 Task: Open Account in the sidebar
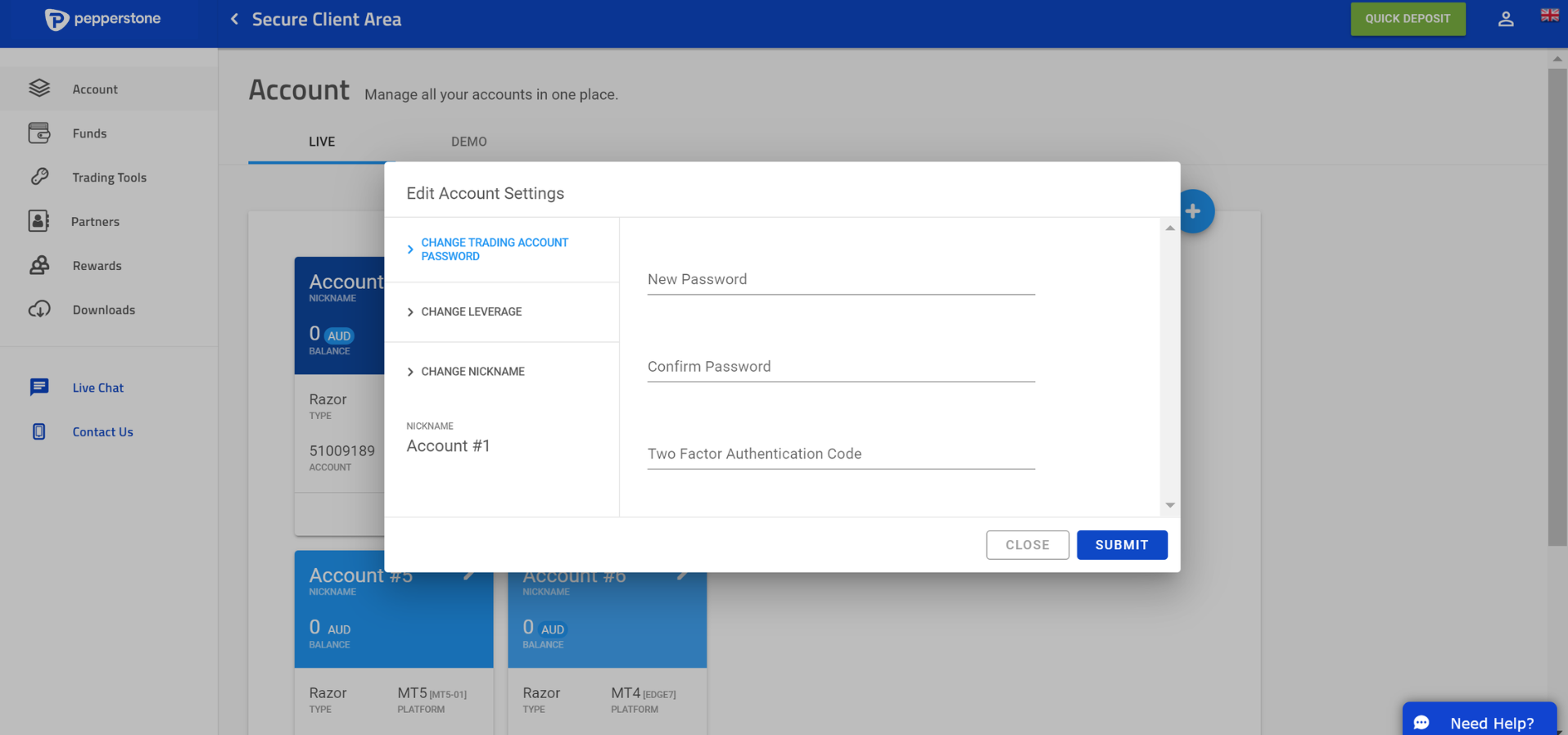109,88
